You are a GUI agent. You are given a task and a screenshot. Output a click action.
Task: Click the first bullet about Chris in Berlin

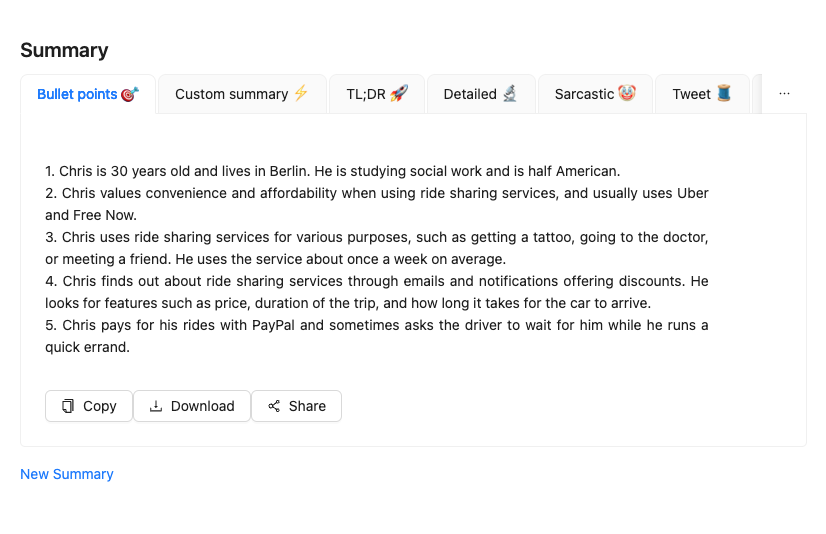[x=333, y=171]
